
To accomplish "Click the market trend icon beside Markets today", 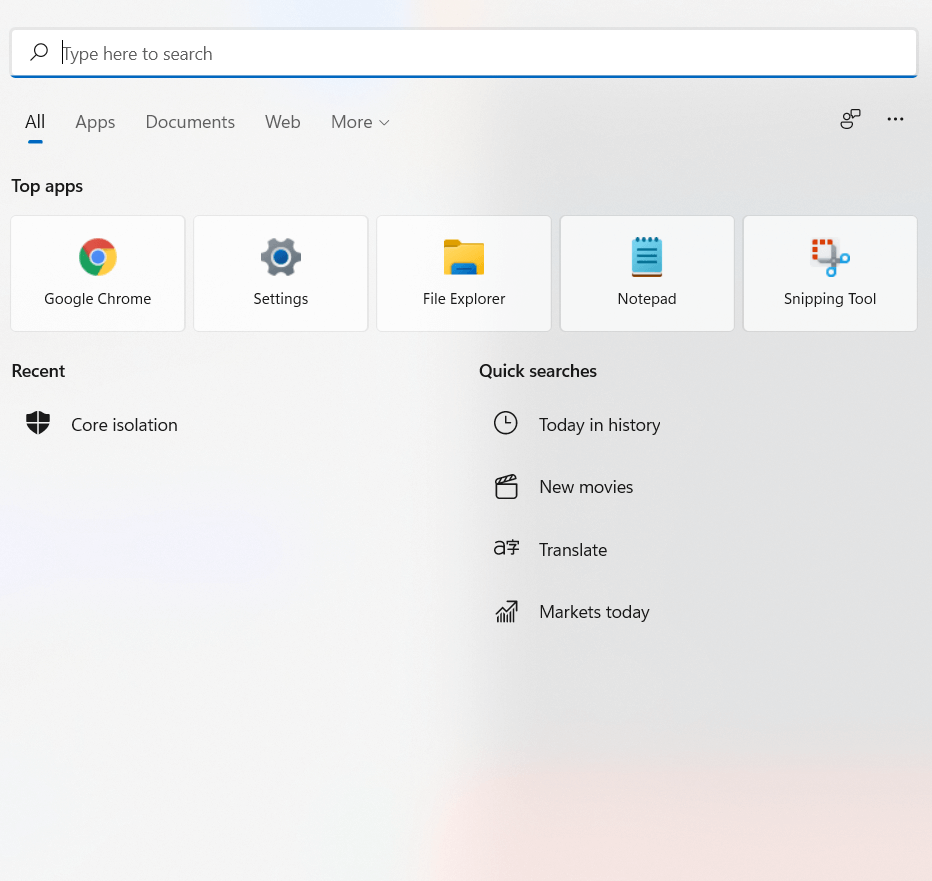I will tap(506, 611).
